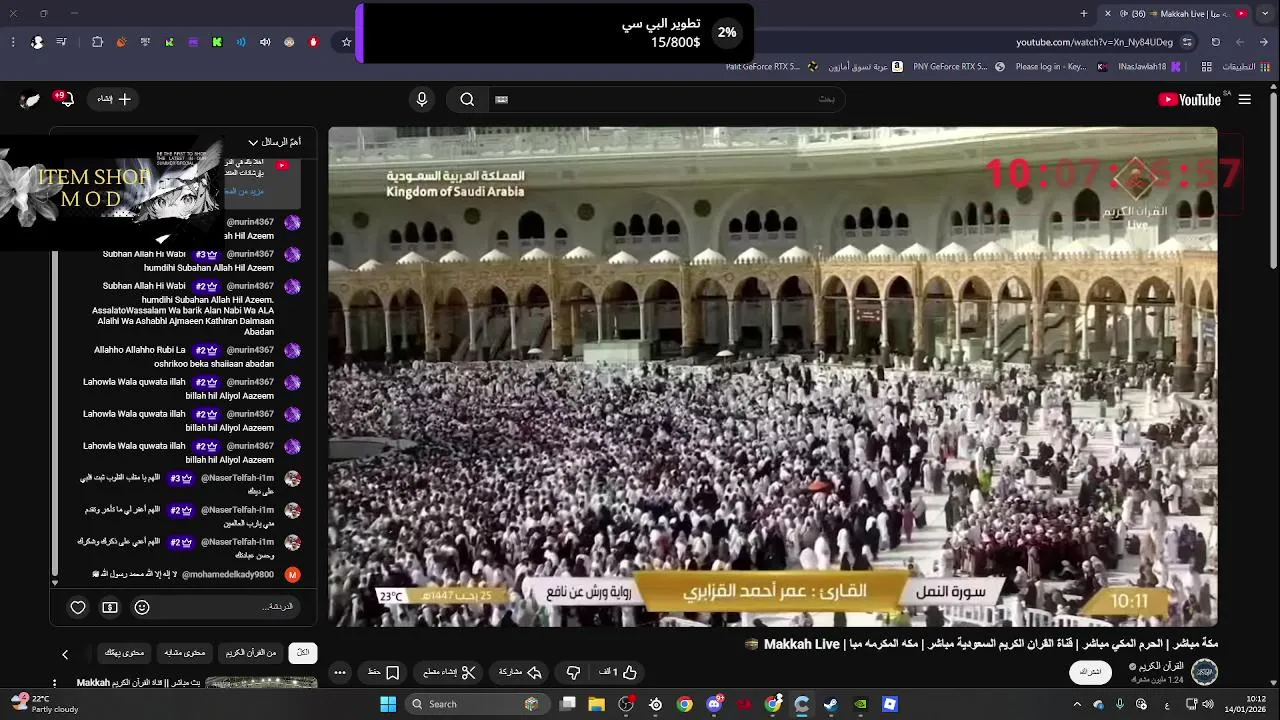Open the media control playlist icon
1280x720 pixels.
[62, 42]
